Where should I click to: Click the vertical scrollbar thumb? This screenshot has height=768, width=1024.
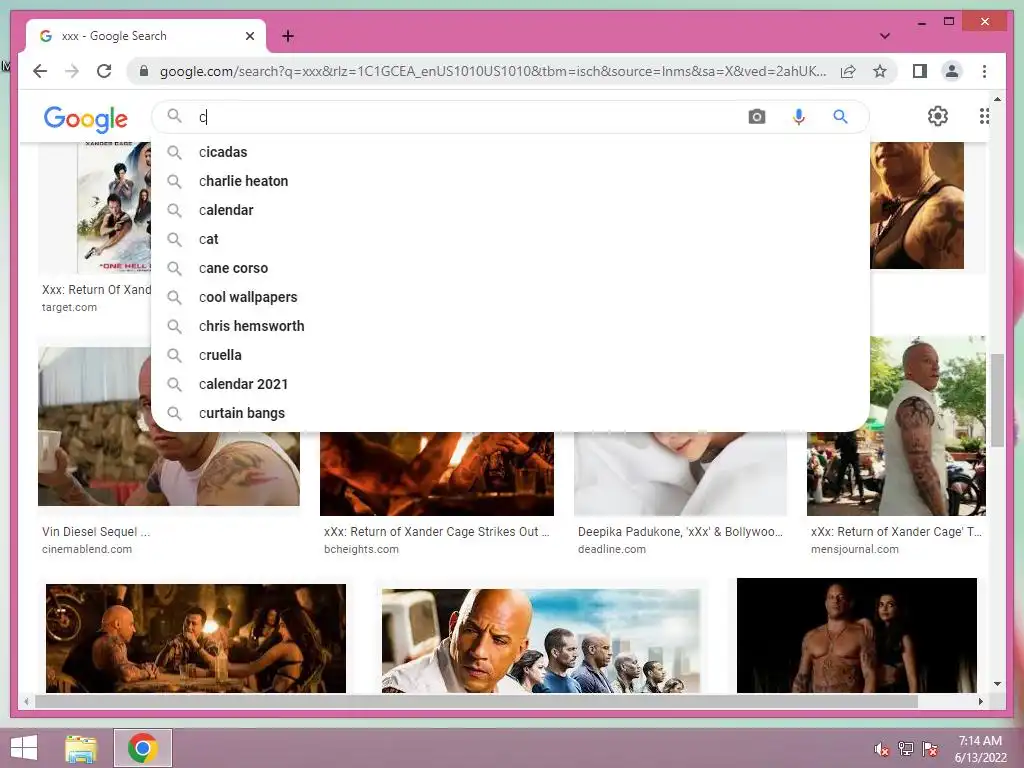(x=997, y=400)
